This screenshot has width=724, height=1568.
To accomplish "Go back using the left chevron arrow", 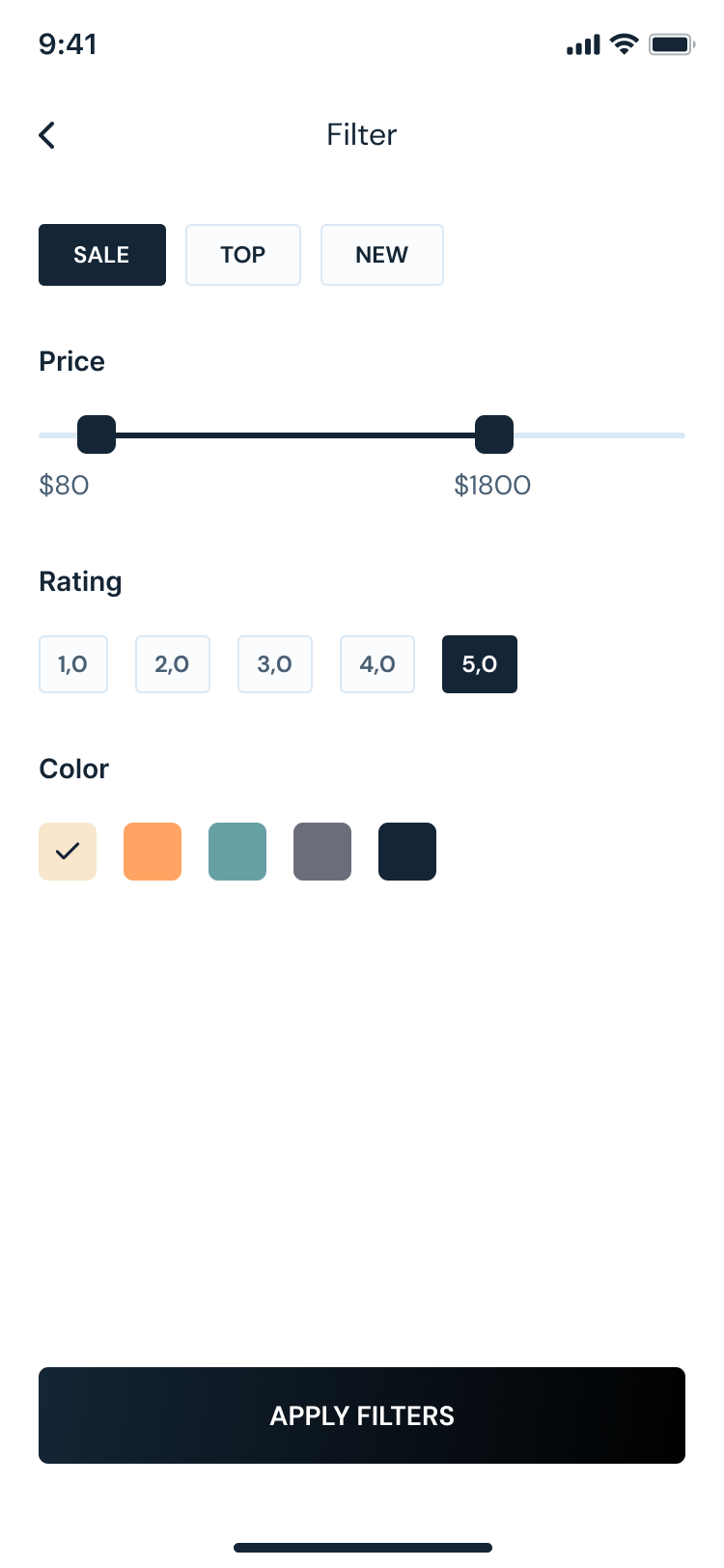I will (x=47, y=135).
